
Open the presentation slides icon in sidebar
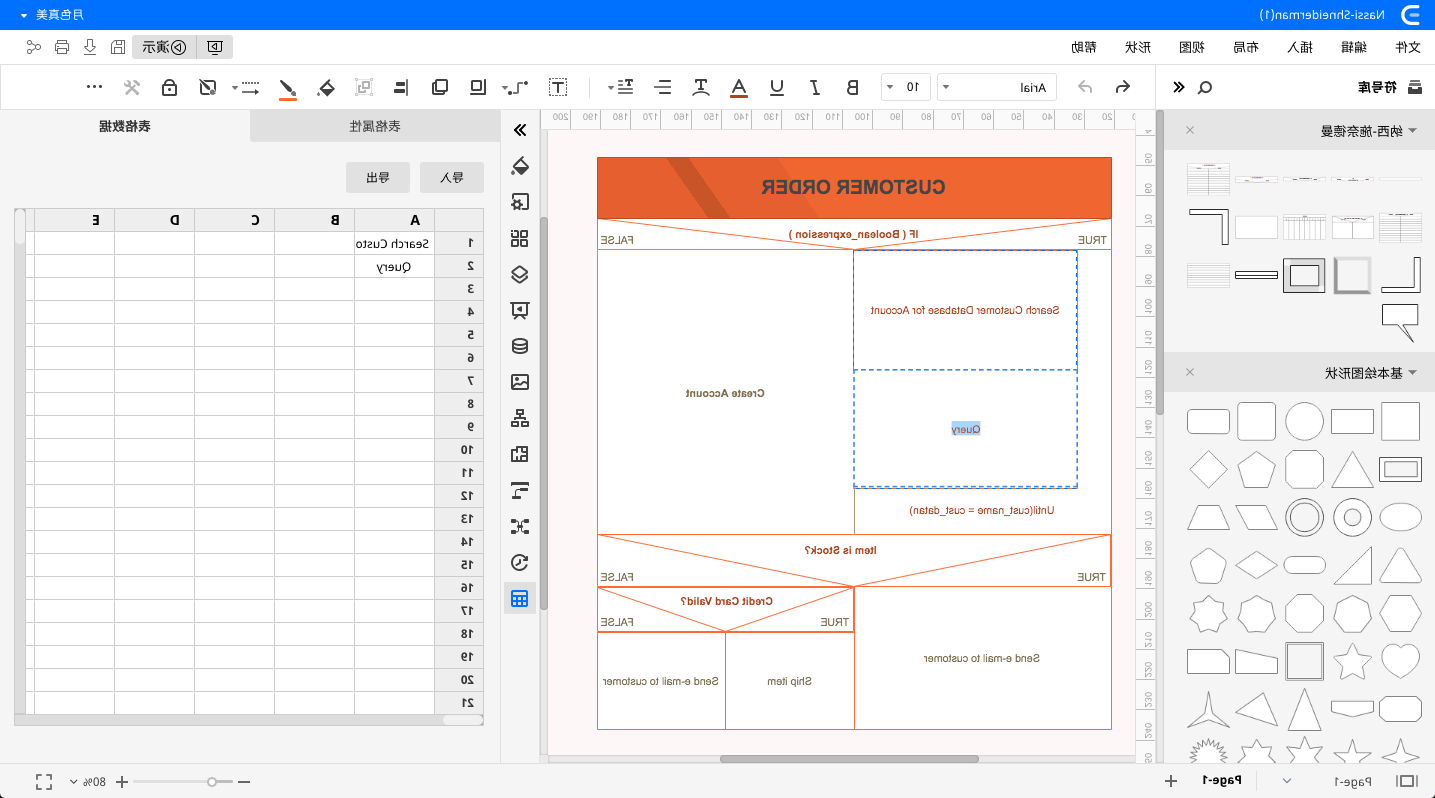519,310
